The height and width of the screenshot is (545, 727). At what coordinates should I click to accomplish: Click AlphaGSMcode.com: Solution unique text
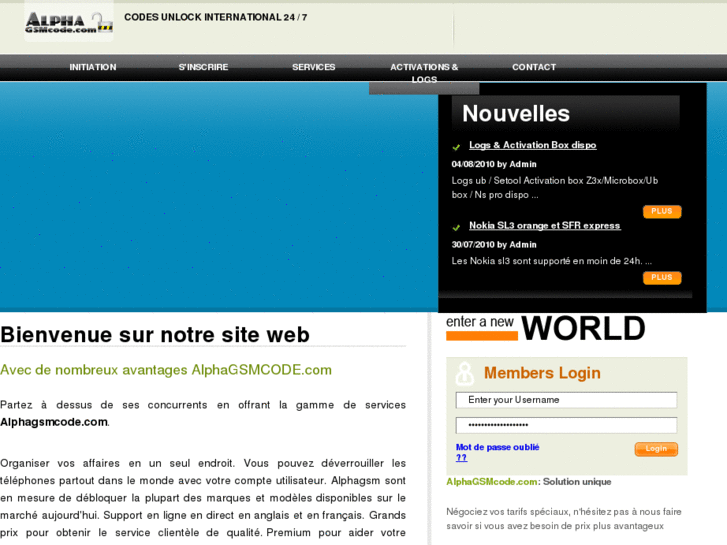click(529, 482)
